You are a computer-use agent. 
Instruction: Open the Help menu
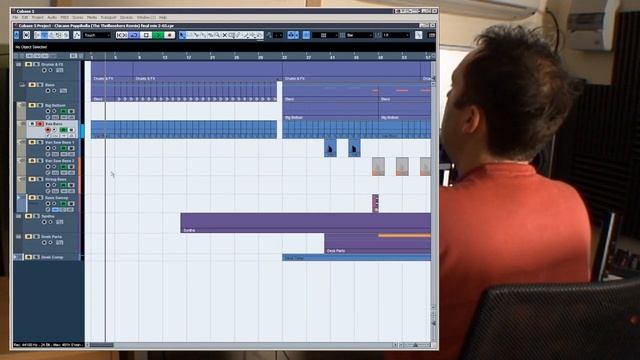click(162, 18)
